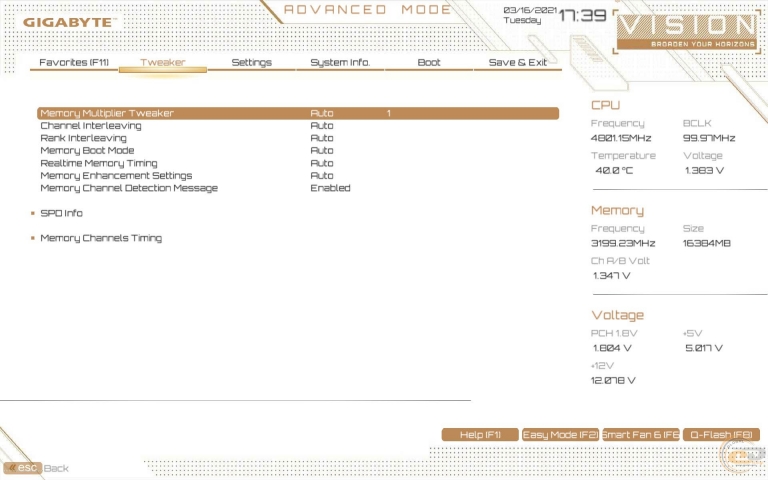The image size is (768, 480).
Task: Select the Save & Exit tab
Action: pos(518,63)
